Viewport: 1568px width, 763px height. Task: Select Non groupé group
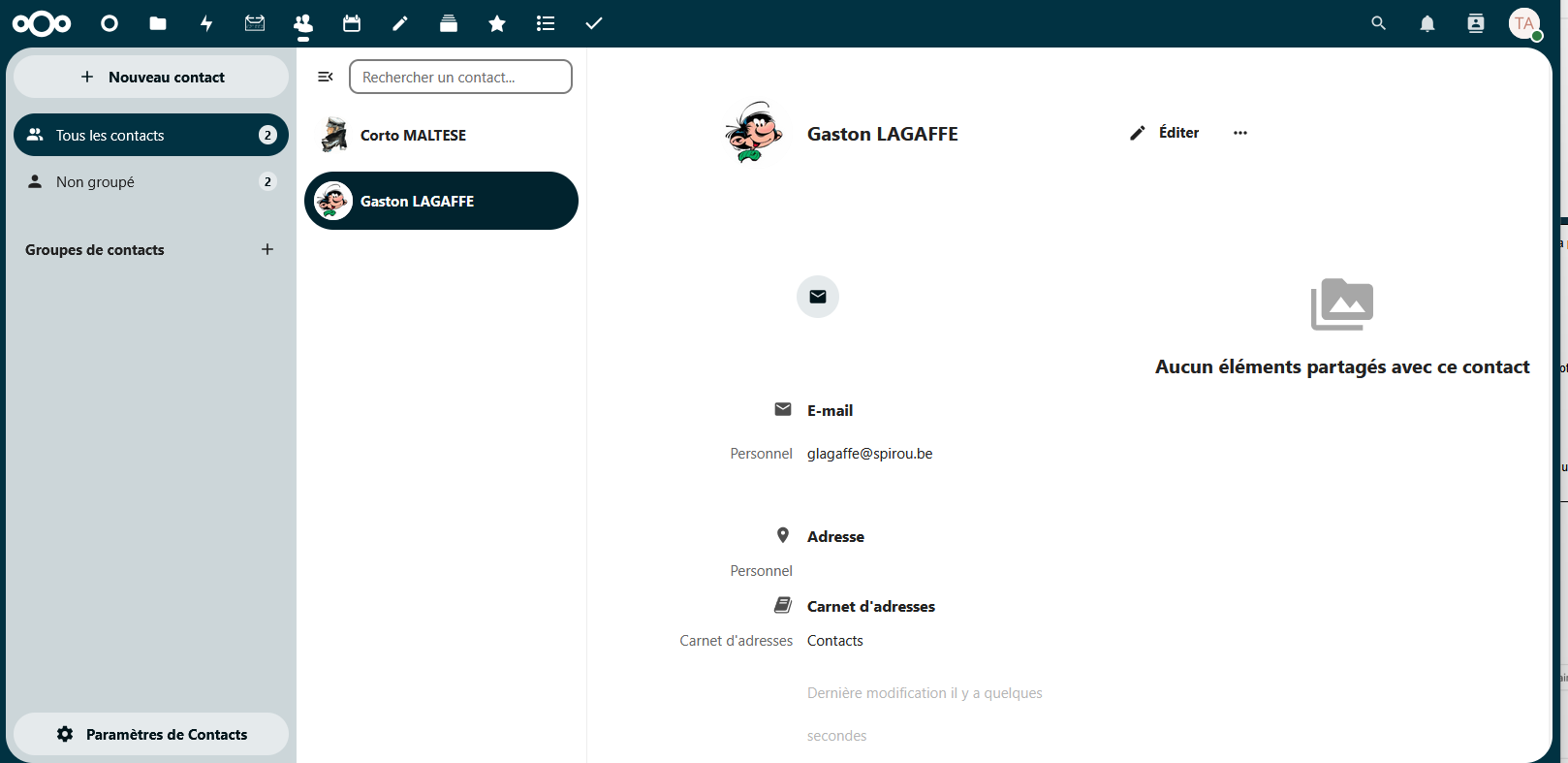click(x=151, y=181)
